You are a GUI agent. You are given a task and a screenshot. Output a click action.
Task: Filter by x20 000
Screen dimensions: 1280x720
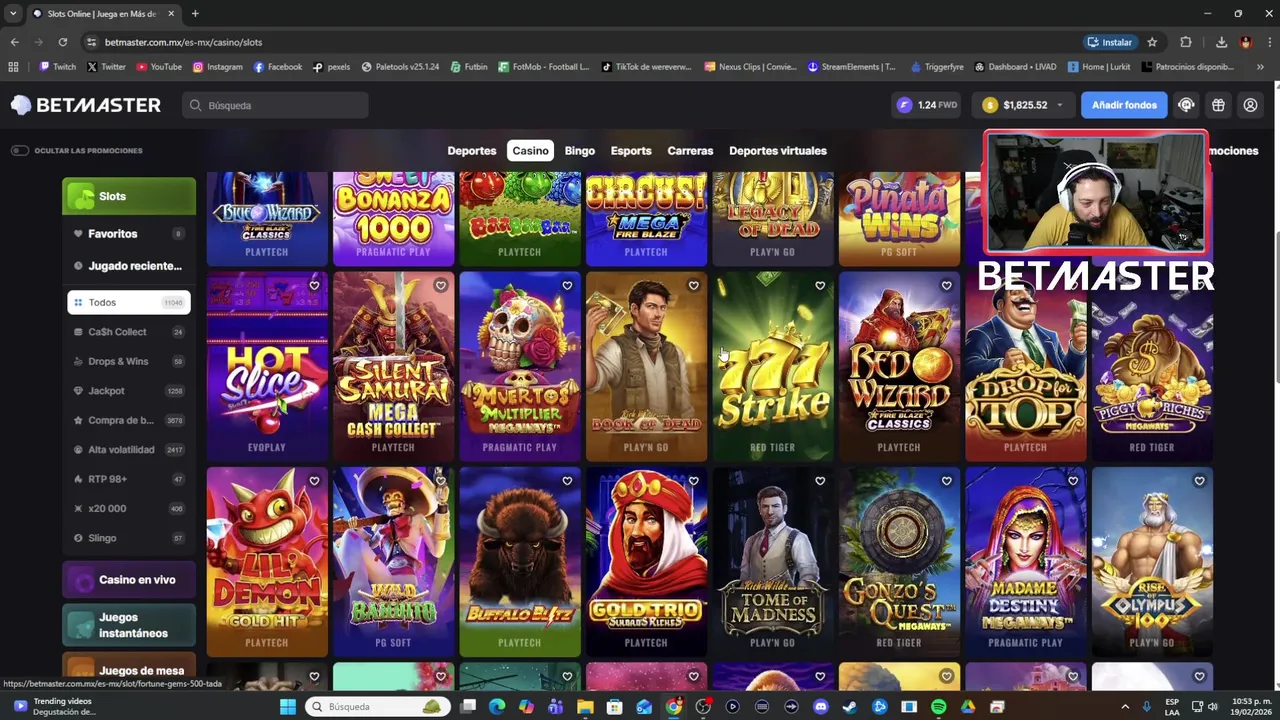(x=129, y=508)
